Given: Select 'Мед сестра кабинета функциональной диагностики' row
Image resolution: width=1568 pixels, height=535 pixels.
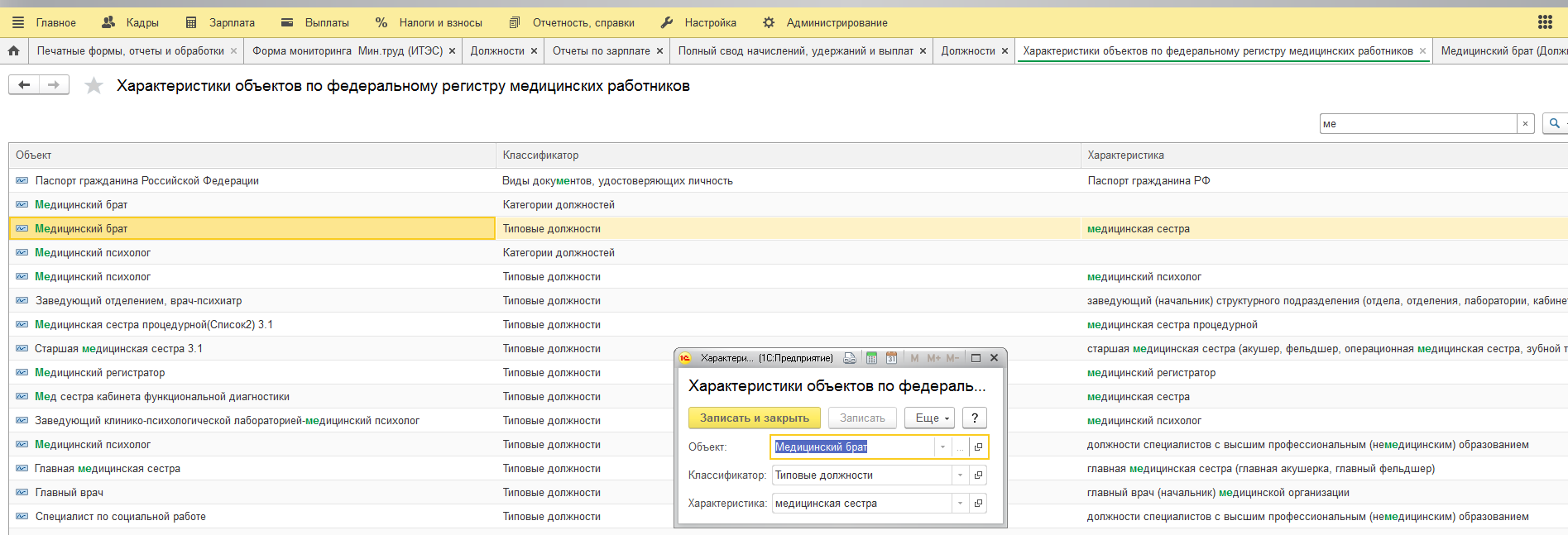Looking at the screenshot, I should pos(788,397).
